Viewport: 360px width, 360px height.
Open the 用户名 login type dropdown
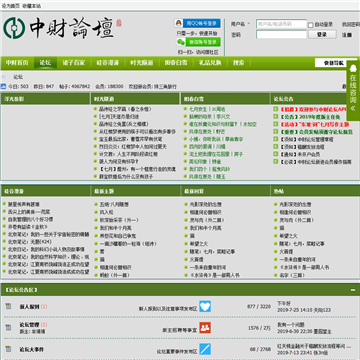point(241,24)
